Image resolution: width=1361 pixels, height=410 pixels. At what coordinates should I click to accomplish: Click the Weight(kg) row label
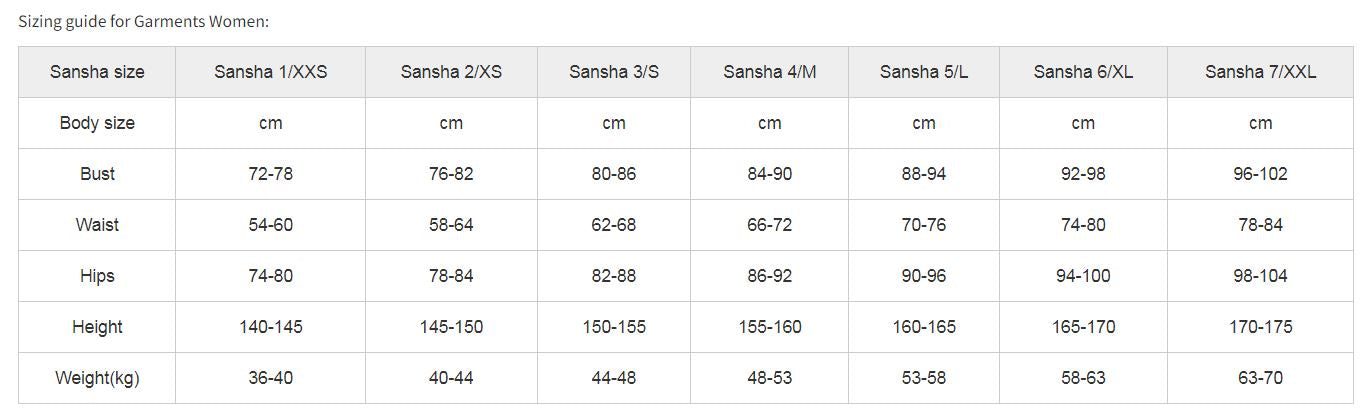97,378
